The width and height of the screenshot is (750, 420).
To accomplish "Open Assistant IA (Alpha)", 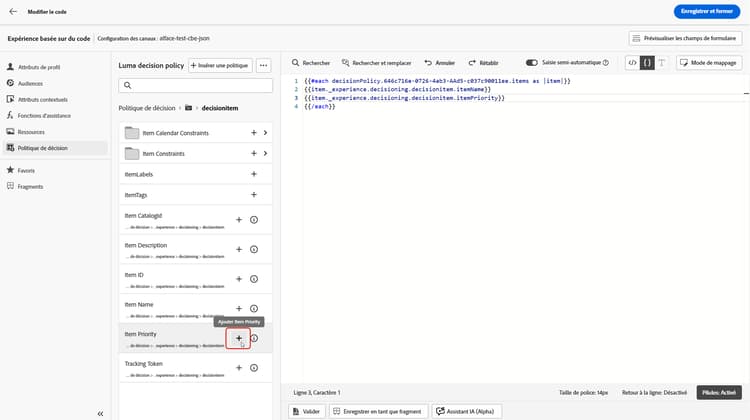I will pyautogui.click(x=466, y=411).
